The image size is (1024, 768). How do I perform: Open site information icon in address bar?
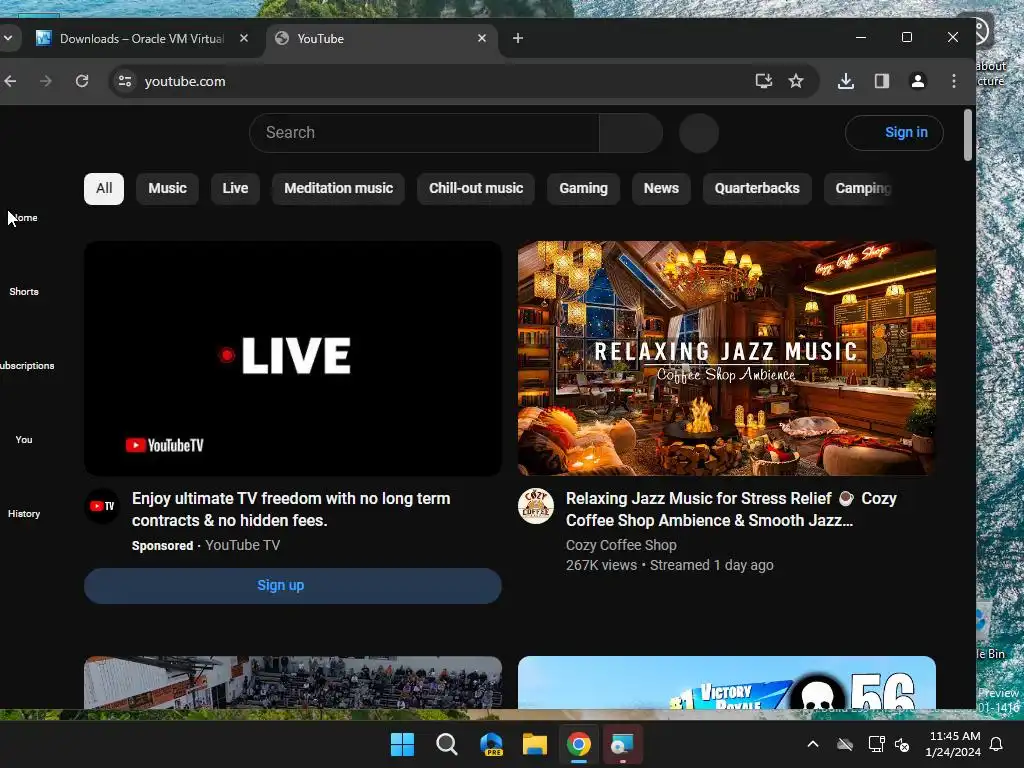click(125, 81)
